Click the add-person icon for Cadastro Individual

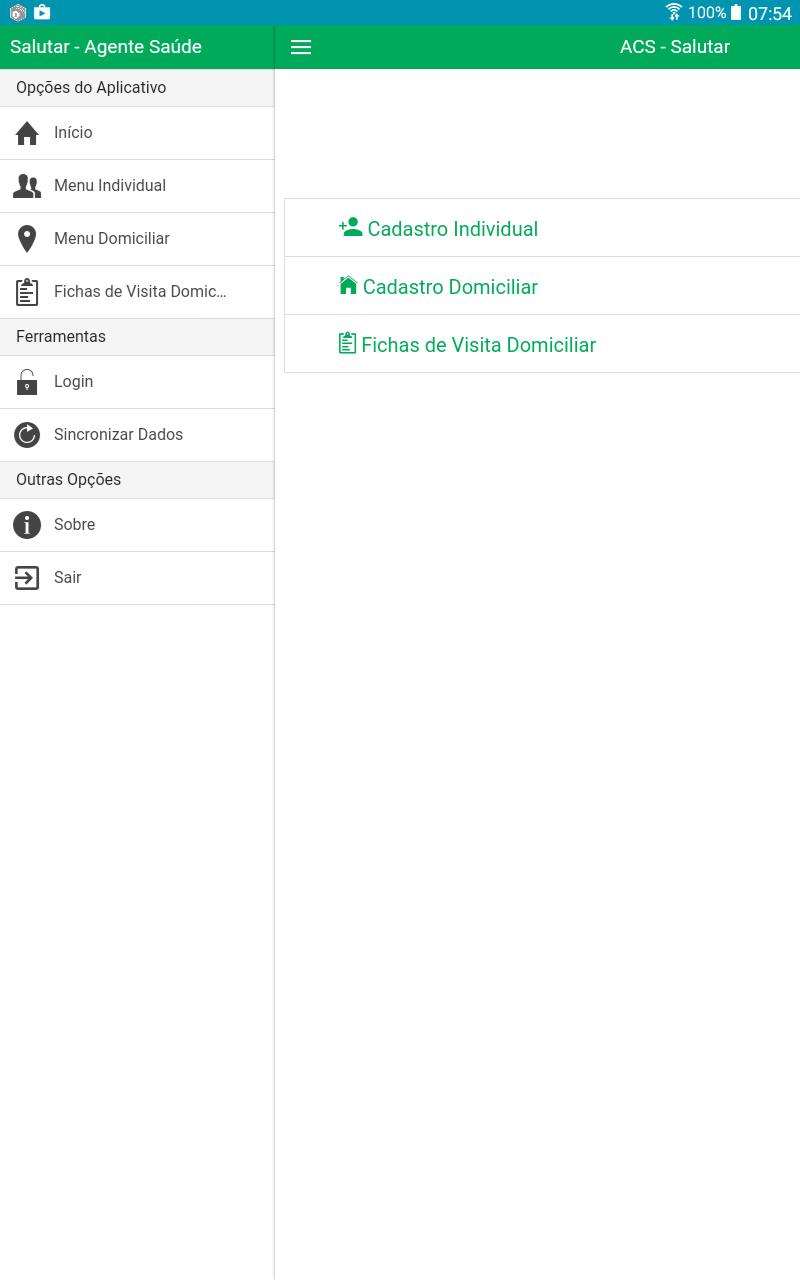pyautogui.click(x=350, y=227)
